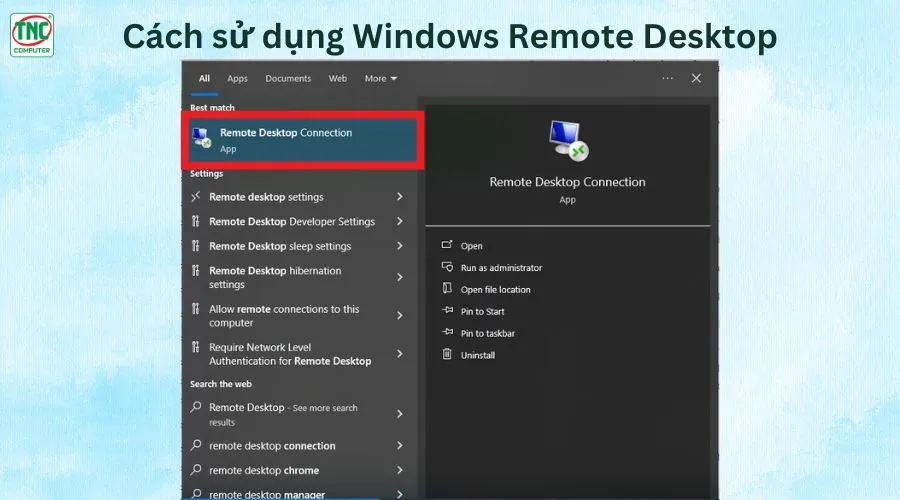The height and width of the screenshot is (500, 900).
Task: Click search icon beside remote desktop chrome
Action: (196, 470)
